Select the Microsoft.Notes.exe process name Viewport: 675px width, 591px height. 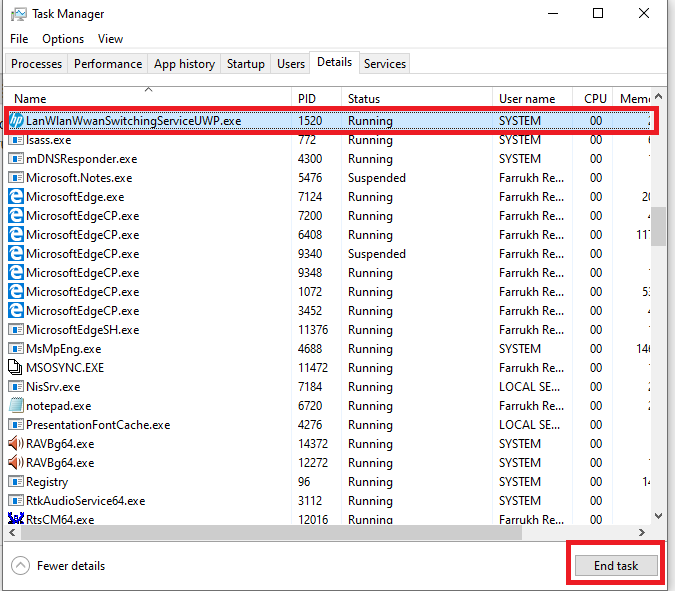pyautogui.click(x=79, y=178)
